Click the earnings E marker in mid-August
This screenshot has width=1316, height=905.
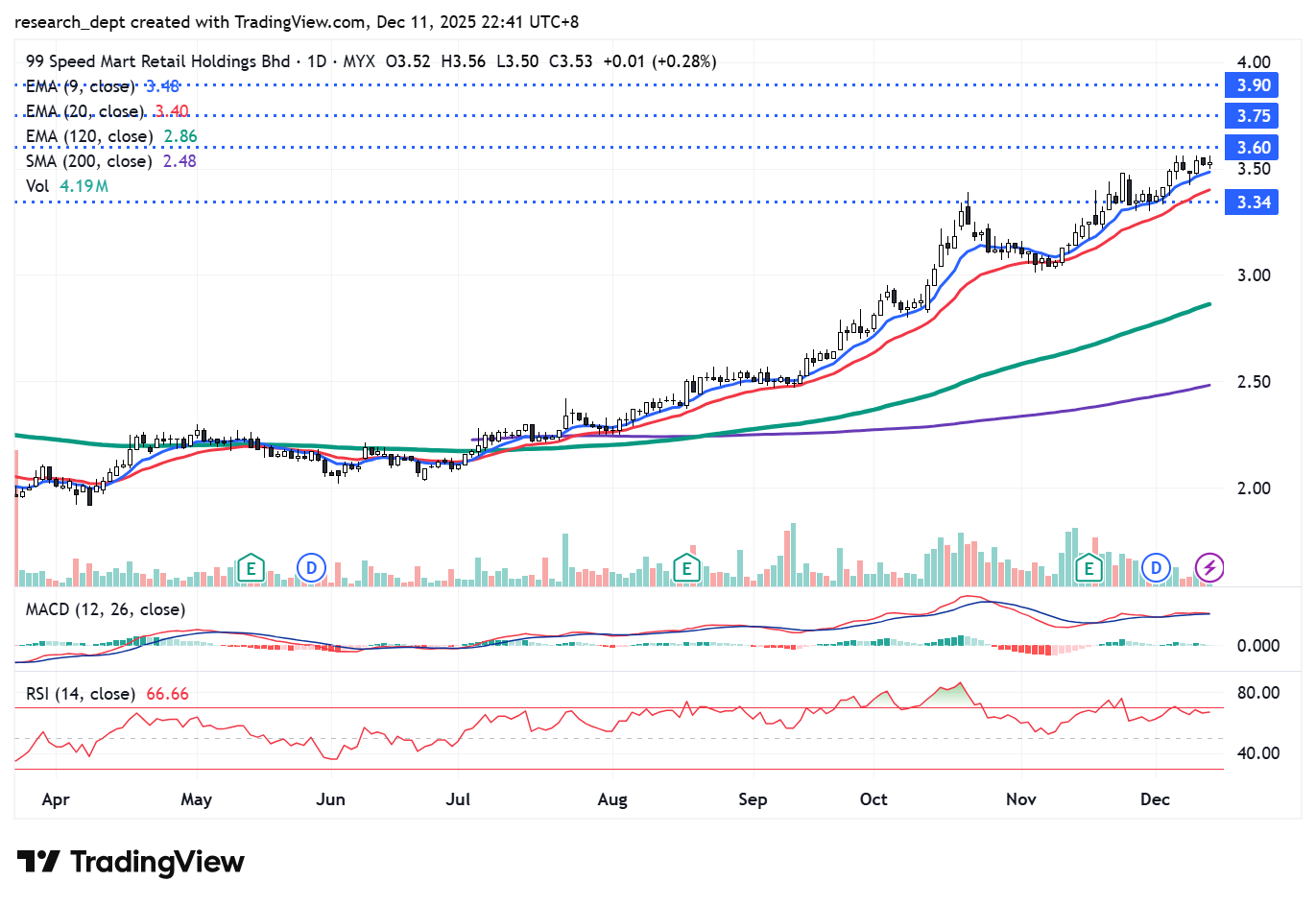pyautogui.click(x=686, y=568)
